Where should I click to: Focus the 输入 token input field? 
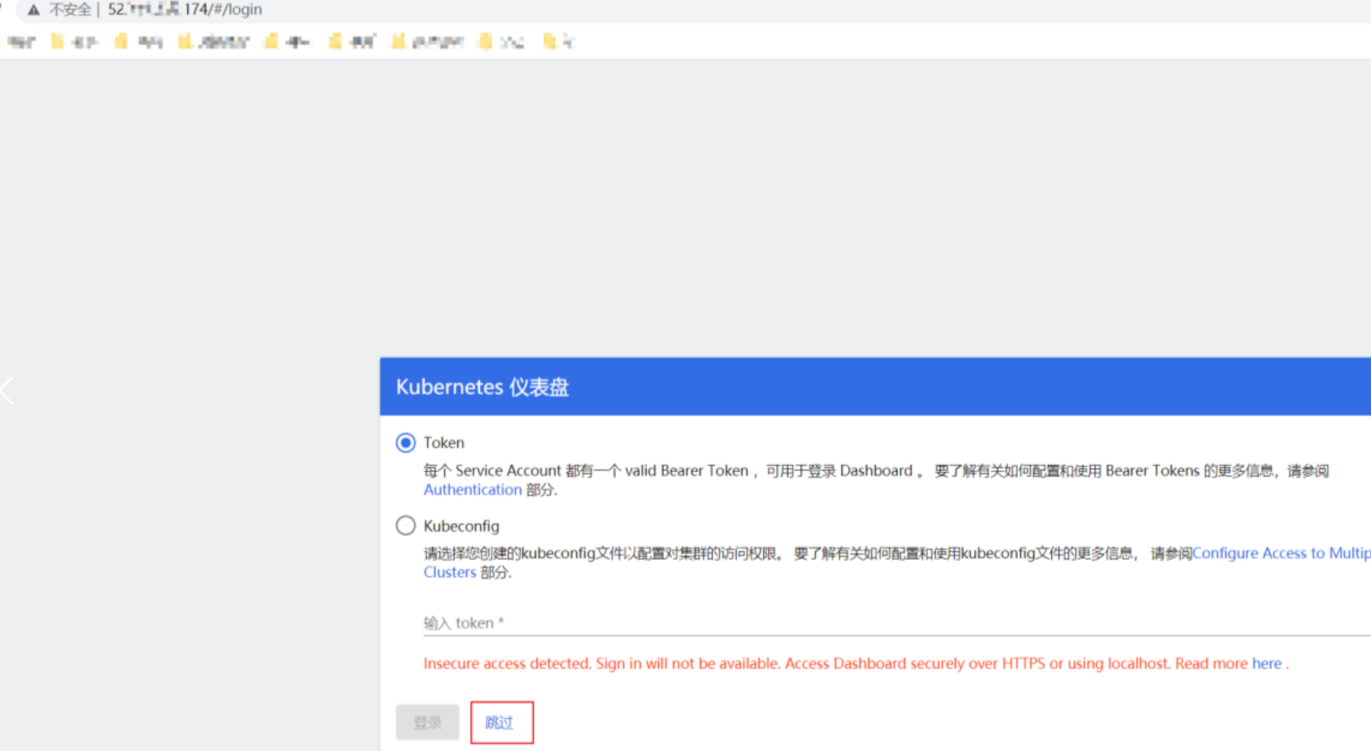pyautogui.click(x=897, y=622)
